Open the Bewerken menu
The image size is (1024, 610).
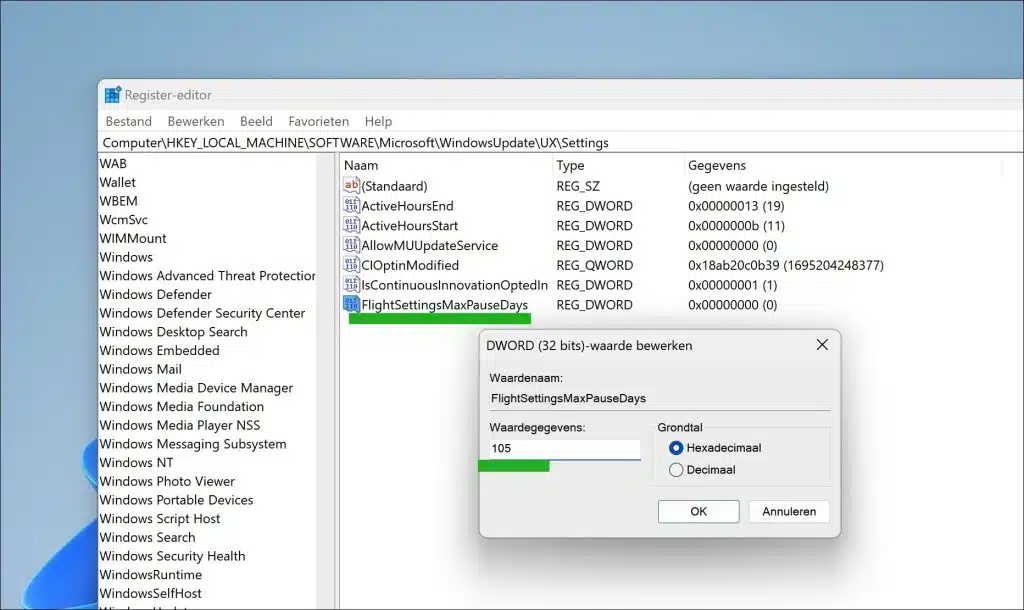(196, 121)
